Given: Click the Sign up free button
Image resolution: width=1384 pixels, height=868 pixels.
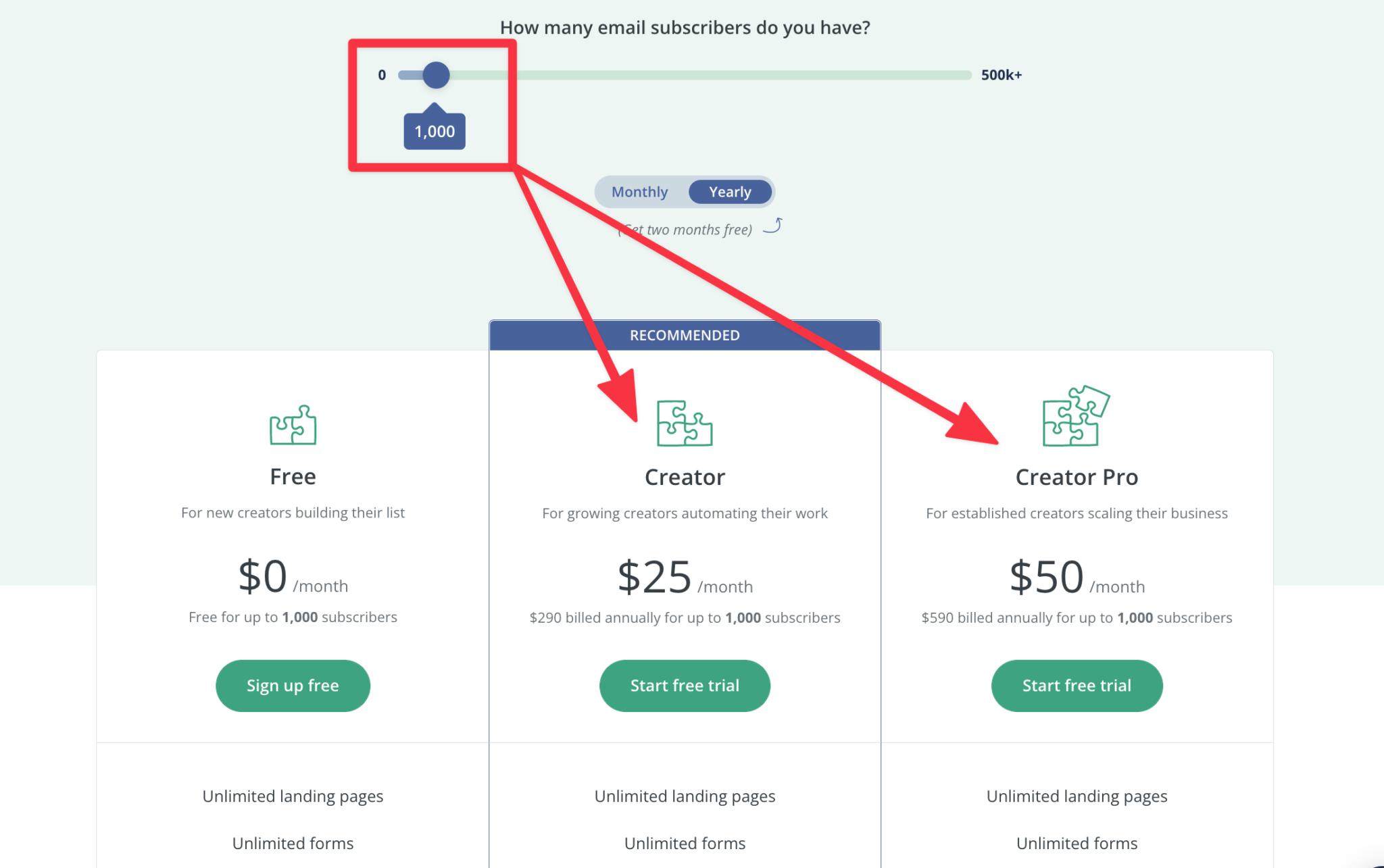Looking at the screenshot, I should pyautogui.click(x=293, y=686).
